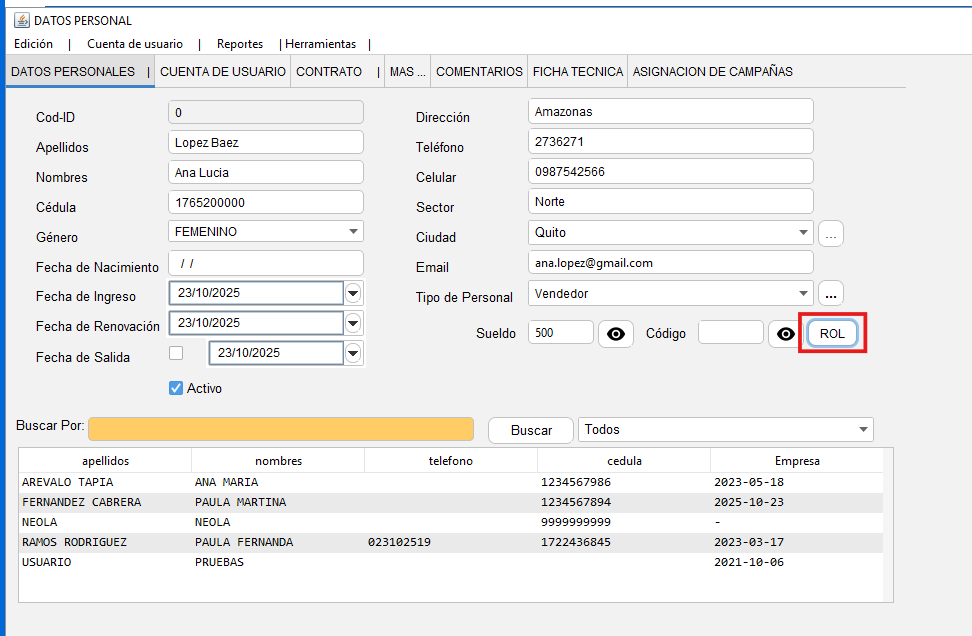972x636 pixels.
Task: Expand the Todos filter dropdown
Action: 862,430
